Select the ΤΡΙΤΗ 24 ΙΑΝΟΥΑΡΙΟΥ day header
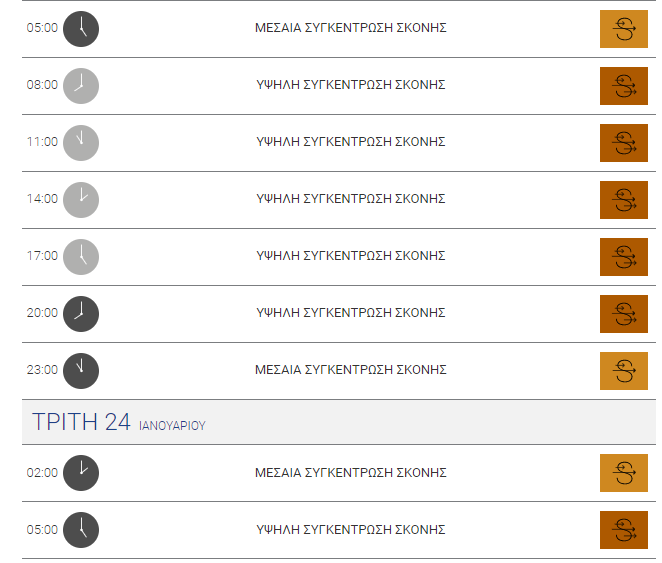 [339, 422]
